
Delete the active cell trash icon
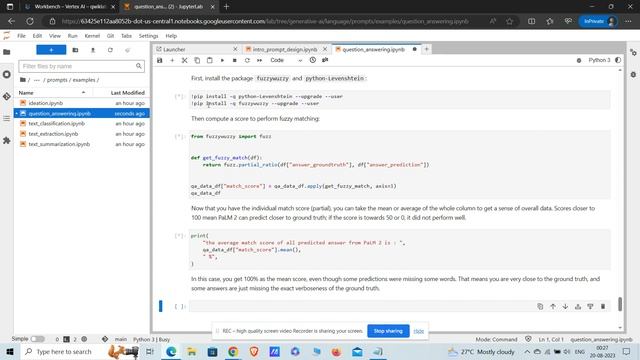click(x=603, y=307)
